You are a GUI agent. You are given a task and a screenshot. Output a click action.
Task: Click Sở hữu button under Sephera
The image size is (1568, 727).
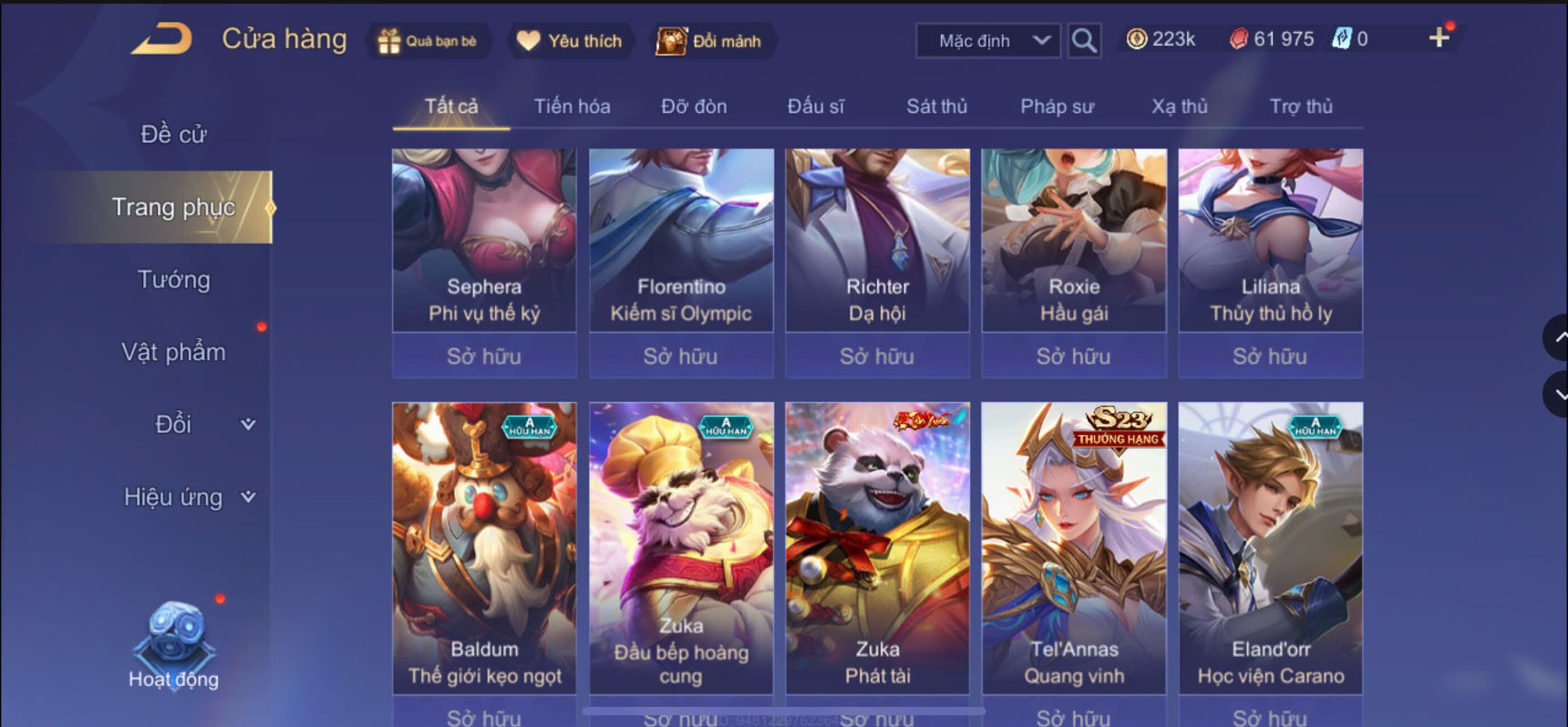(x=484, y=356)
